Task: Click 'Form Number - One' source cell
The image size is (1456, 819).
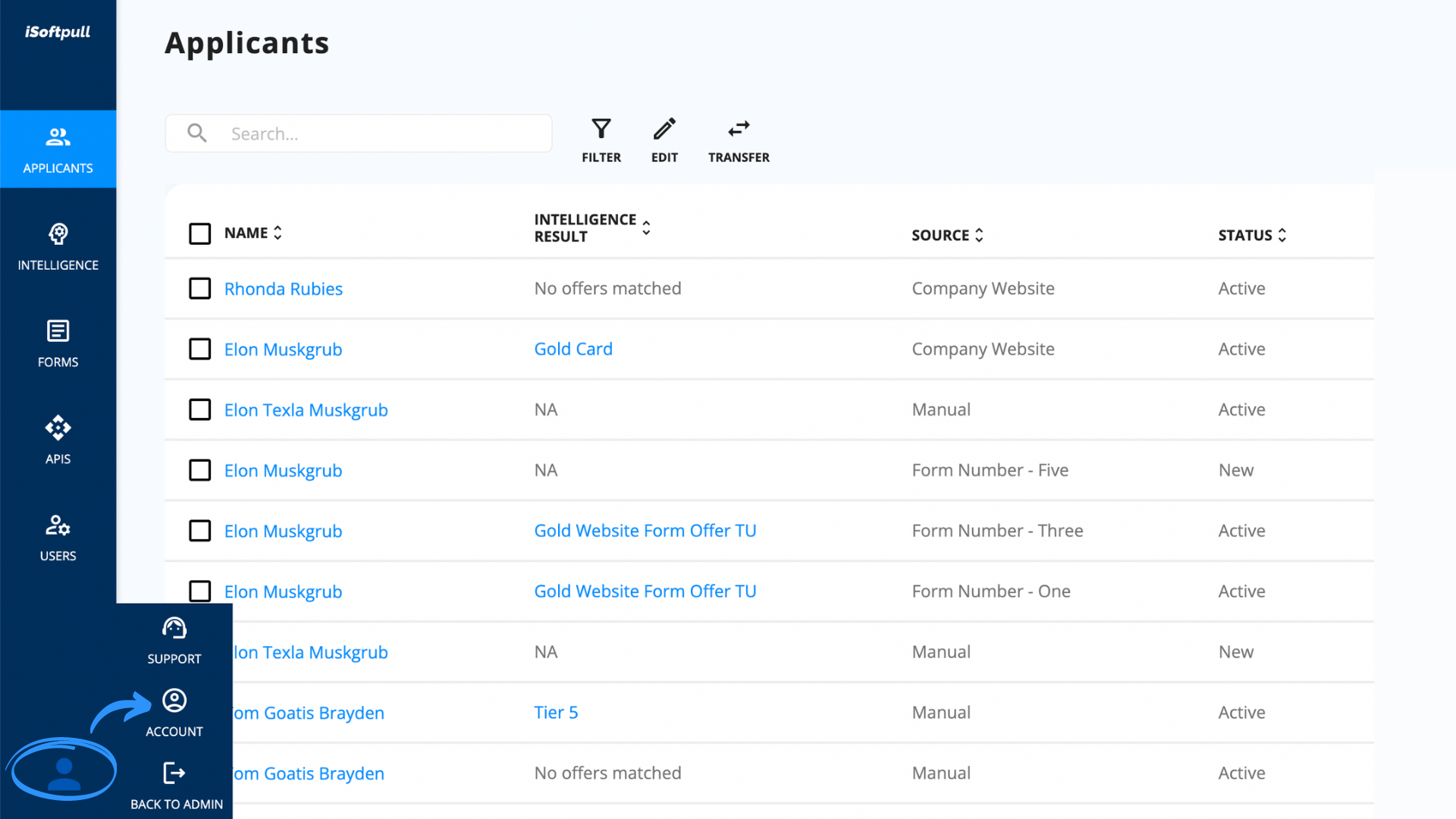Action: [991, 591]
